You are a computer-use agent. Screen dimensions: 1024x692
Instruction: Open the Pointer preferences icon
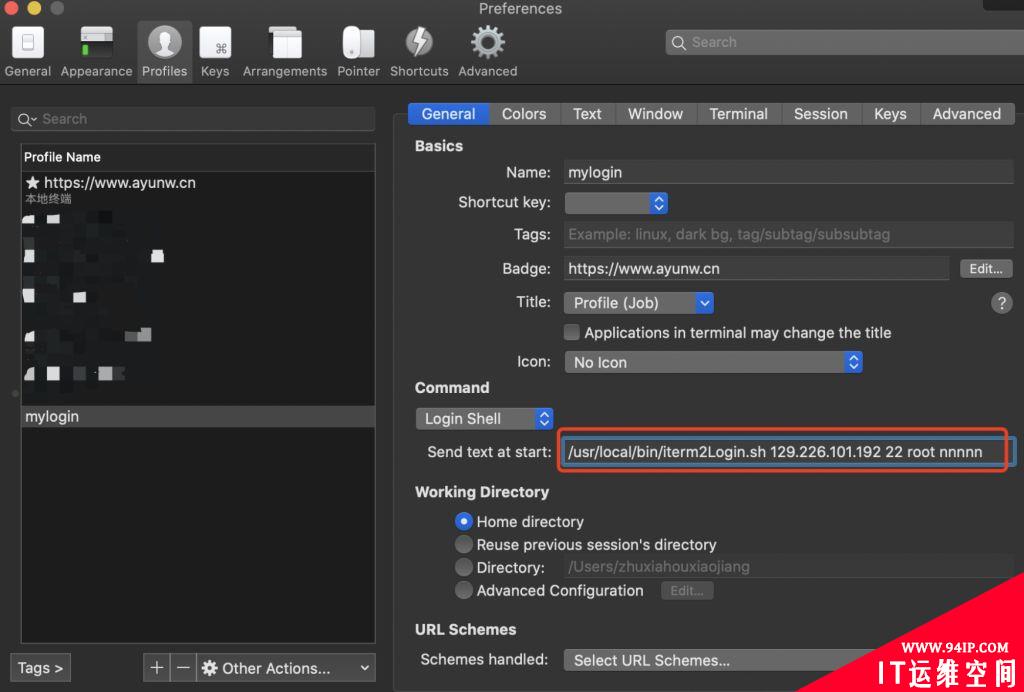[359, 43]
